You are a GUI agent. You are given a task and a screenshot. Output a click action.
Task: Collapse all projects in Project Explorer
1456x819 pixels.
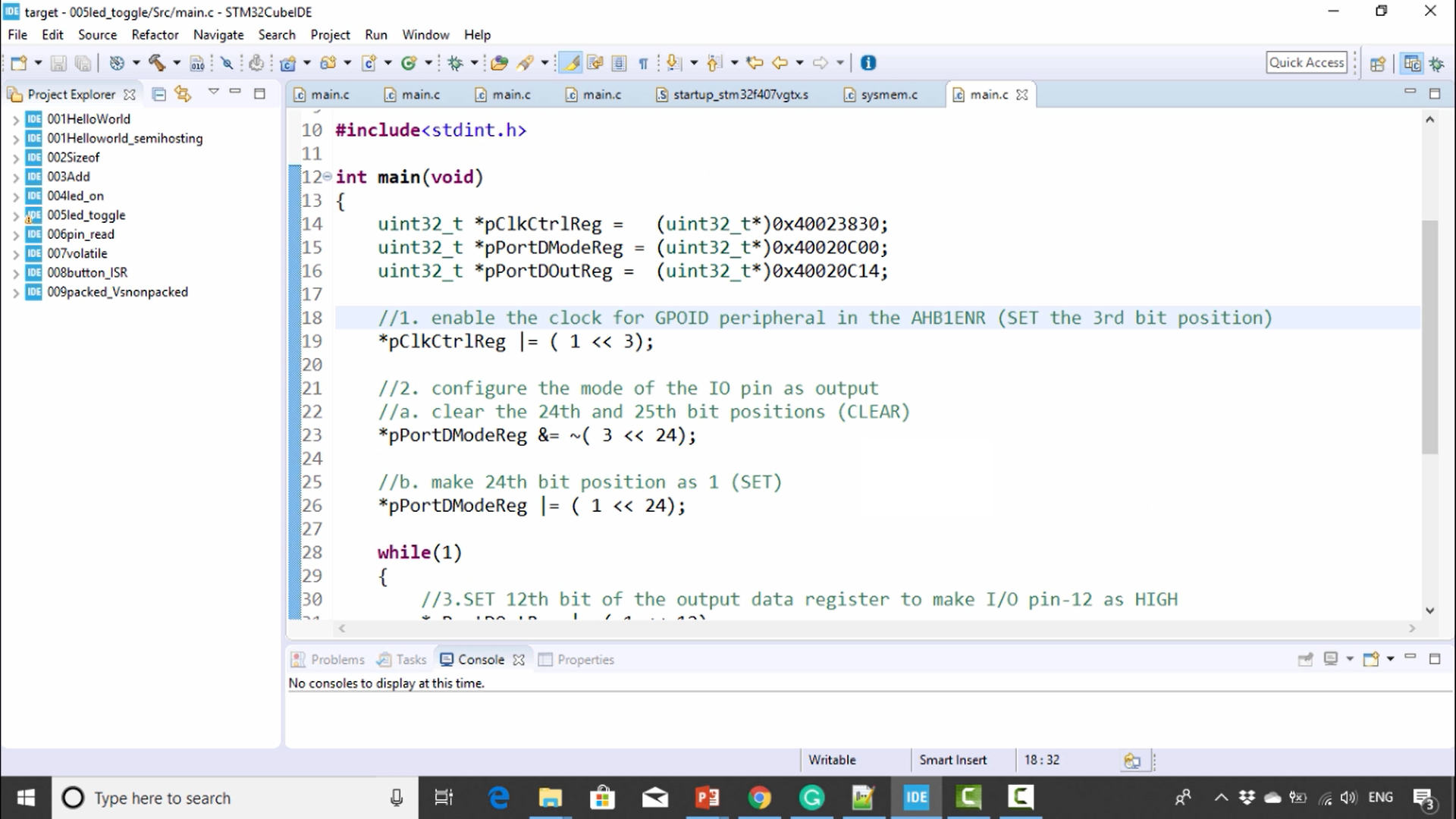click(x=159, y=94)
